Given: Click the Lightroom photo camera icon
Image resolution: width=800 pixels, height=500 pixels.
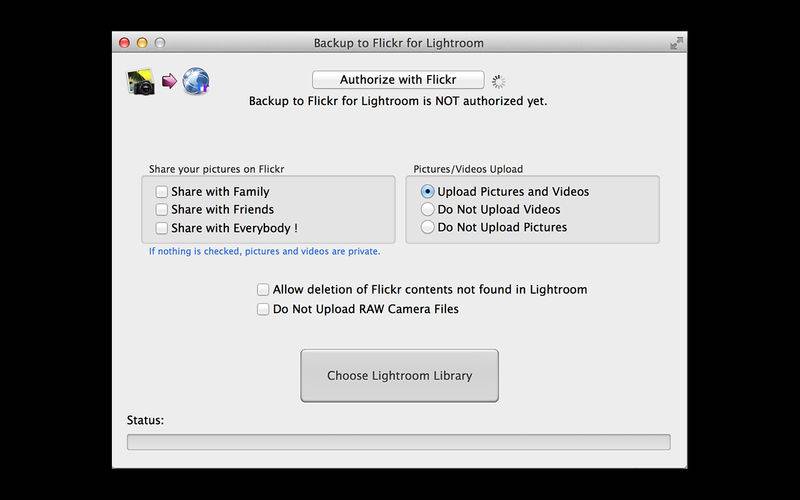Looking at the screenshot, I should pyautogui.click(x=139, y=82).
